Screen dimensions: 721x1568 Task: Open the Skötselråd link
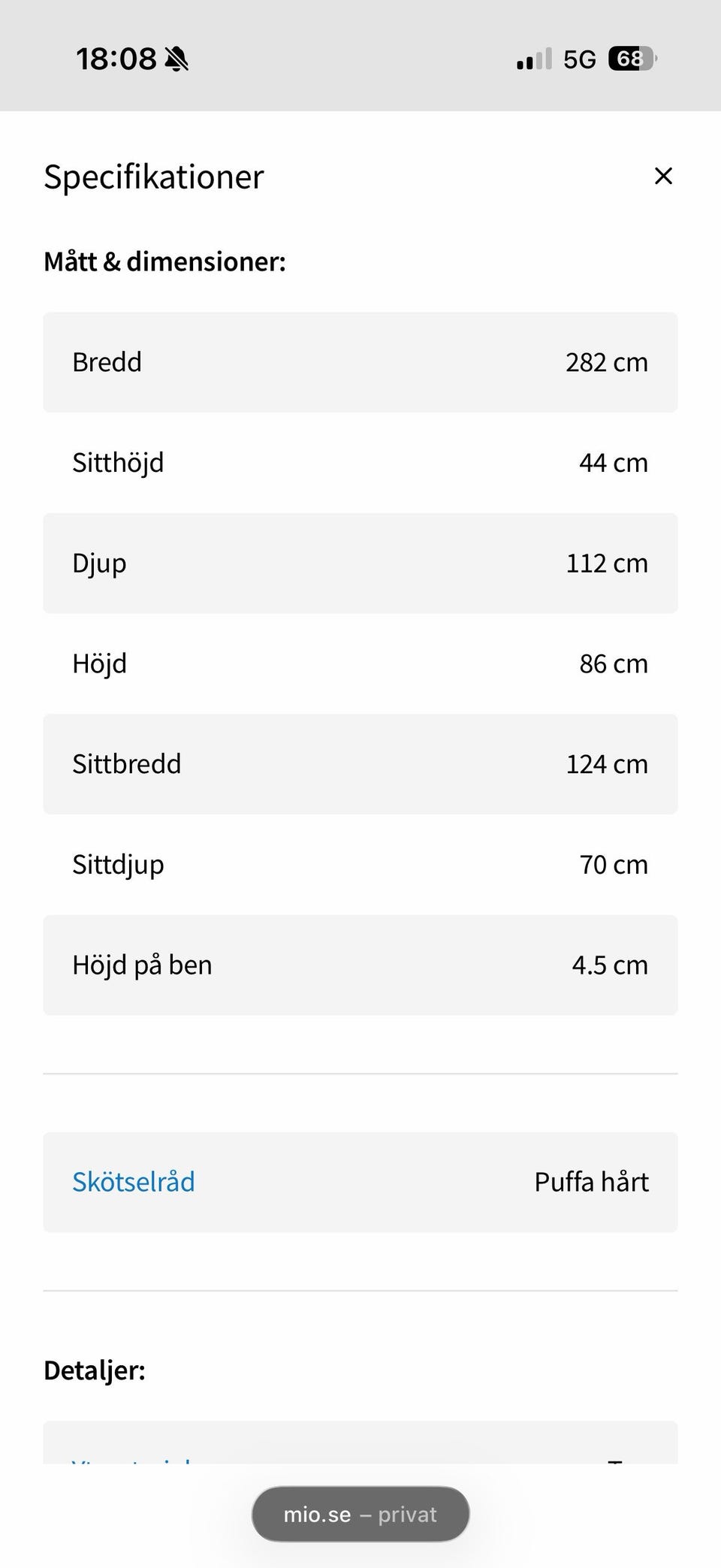(134, 1182)
